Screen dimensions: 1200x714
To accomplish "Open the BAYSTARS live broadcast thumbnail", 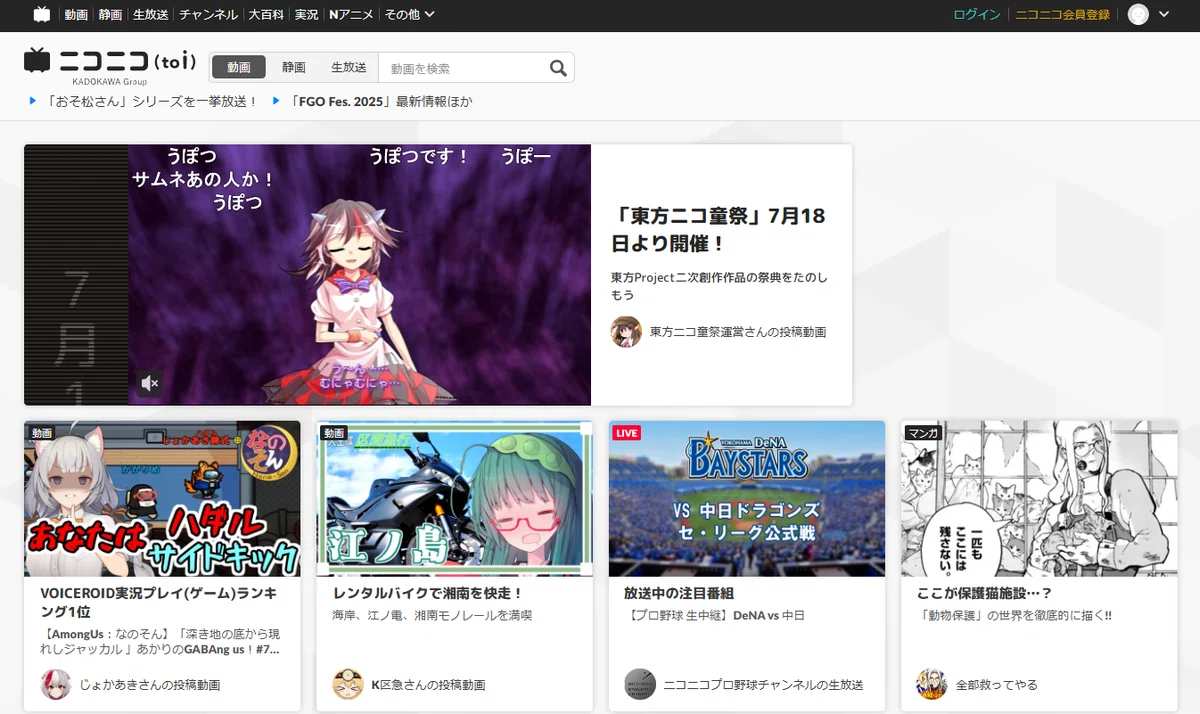I will (747, 498).
